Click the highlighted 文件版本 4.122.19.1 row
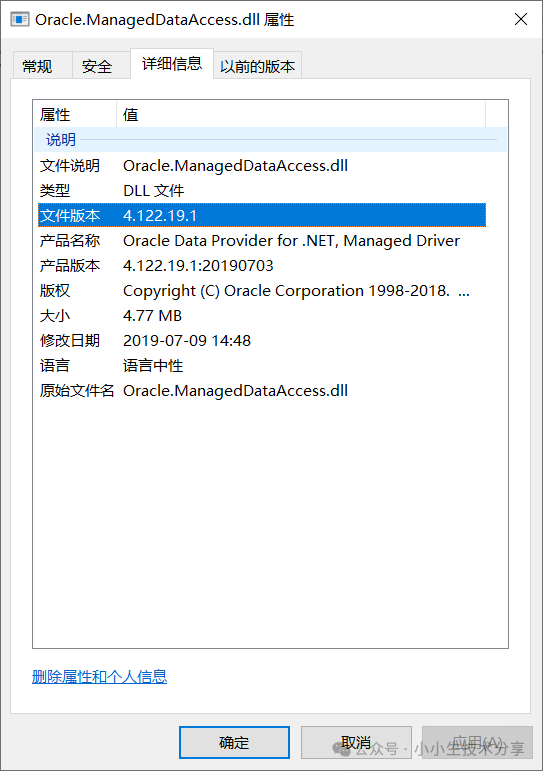 click(x=262, y=215)
